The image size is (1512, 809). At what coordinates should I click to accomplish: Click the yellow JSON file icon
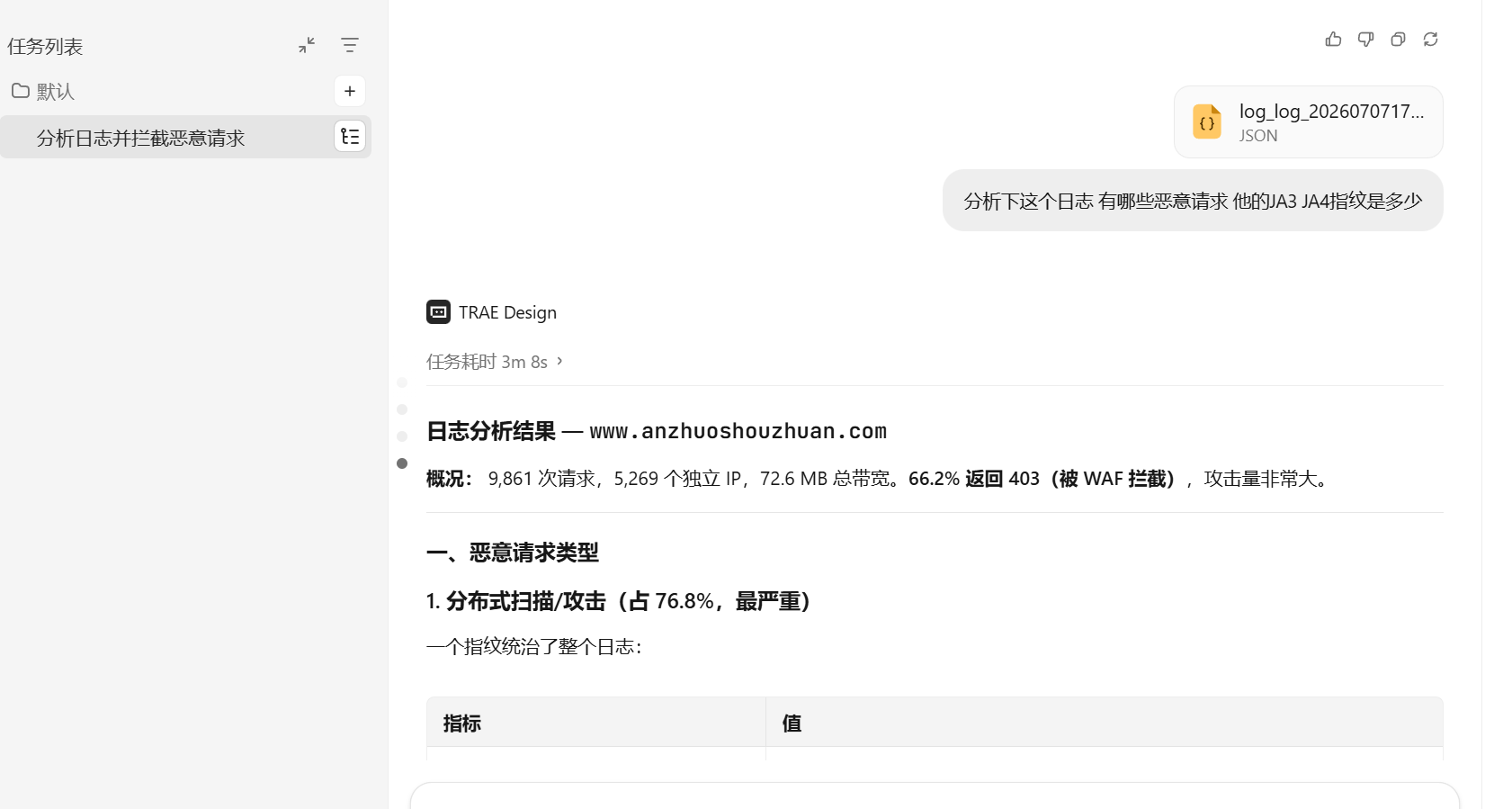click(x=1206, y=121)
